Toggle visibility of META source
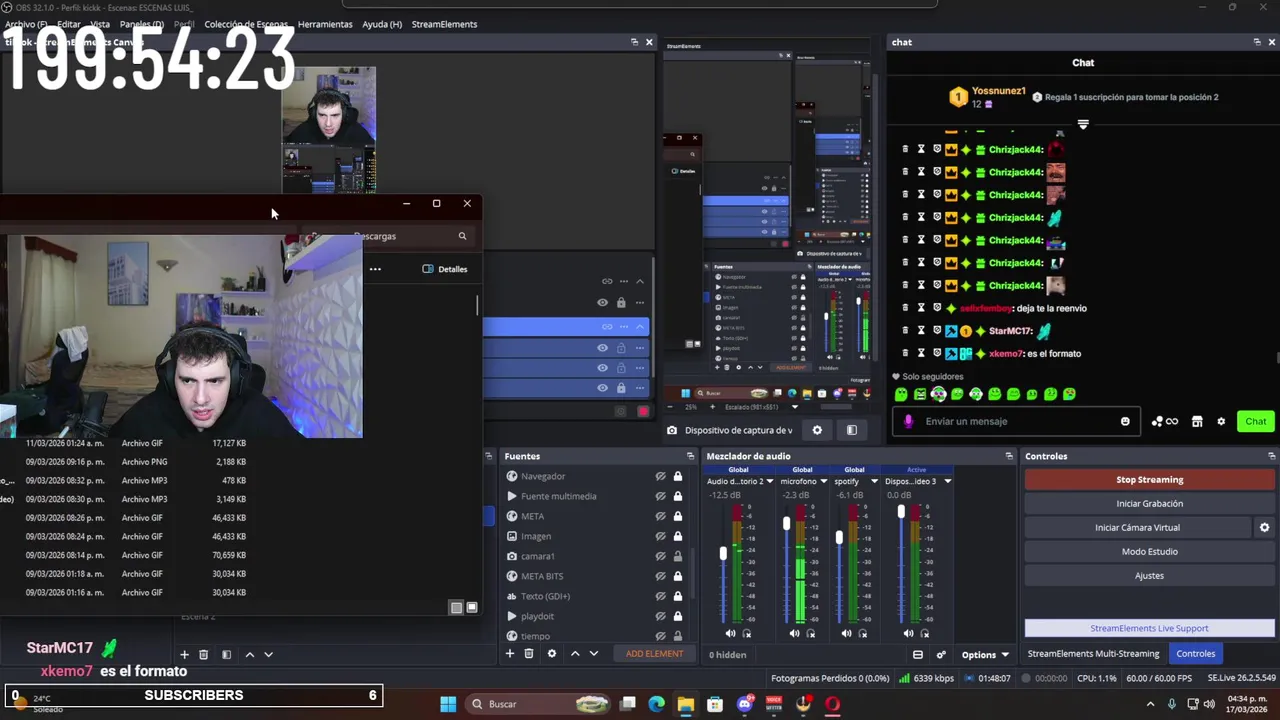 [660, 516]
